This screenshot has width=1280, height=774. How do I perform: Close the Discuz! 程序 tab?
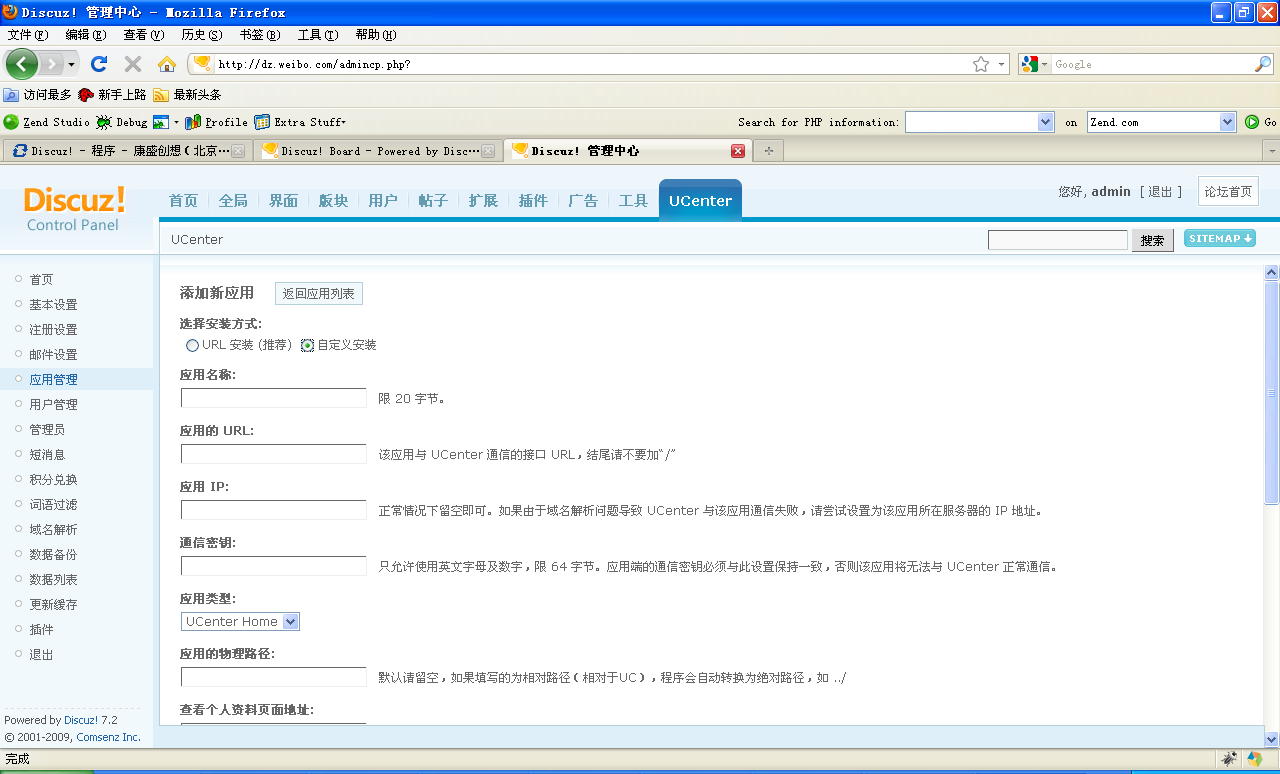[238, 151]
